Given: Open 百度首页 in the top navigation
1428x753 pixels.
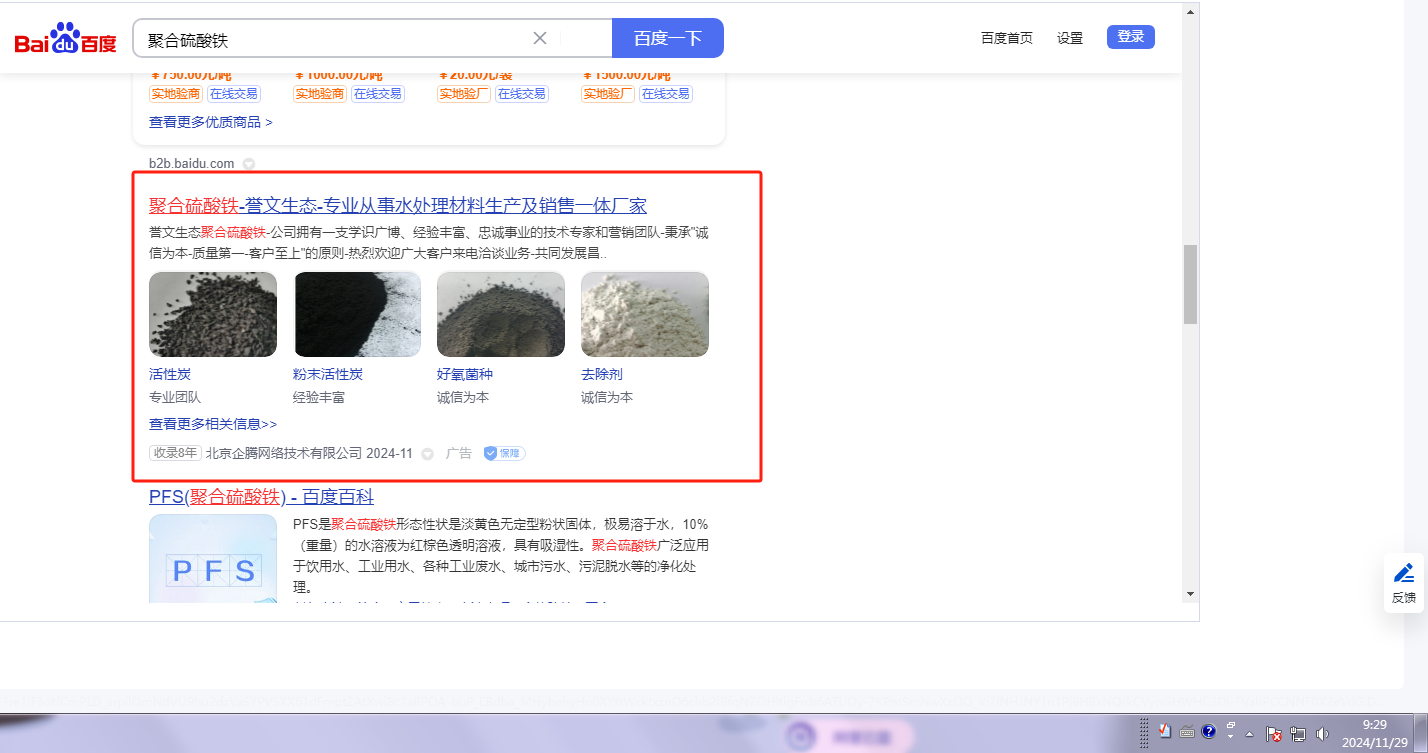Looking at the screenshot, I should click(x=1006, y=38).
